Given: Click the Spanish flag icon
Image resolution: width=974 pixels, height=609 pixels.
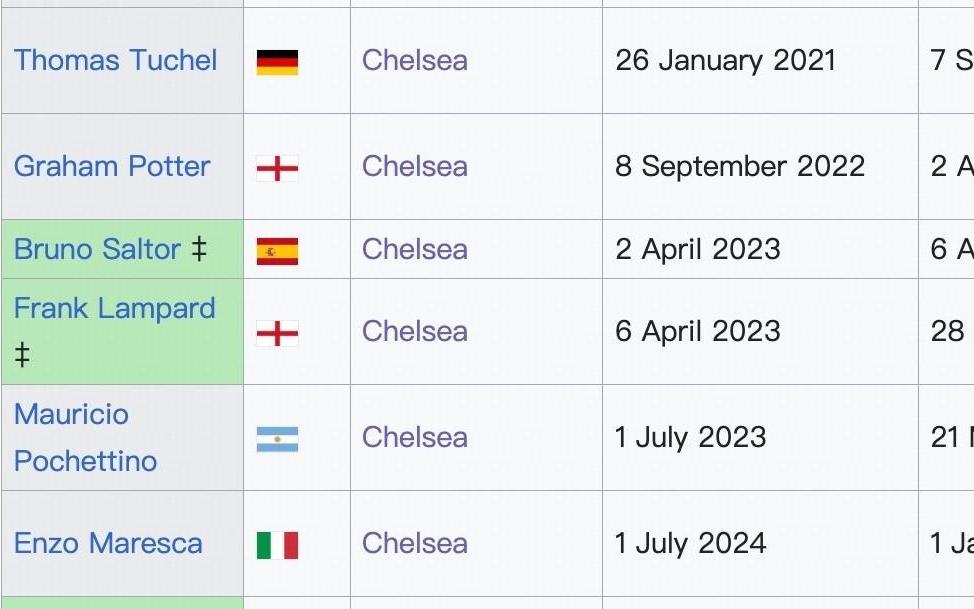Looking at the screenshot, I should pyautogui.click(x=277, y=251).
